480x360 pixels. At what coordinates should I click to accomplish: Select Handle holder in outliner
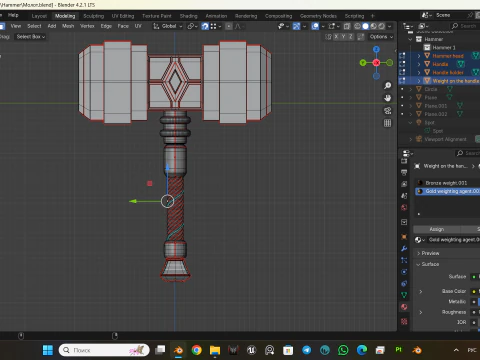448,72
